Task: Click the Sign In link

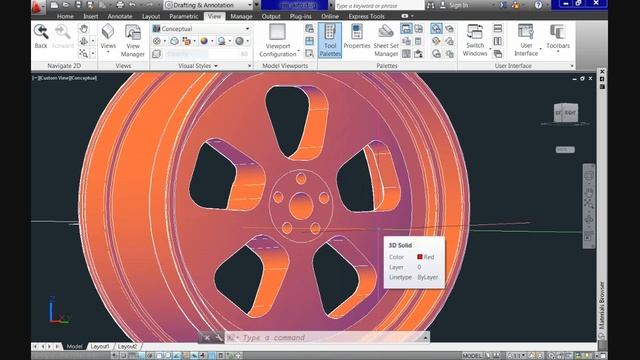Action: coord(458,5)
